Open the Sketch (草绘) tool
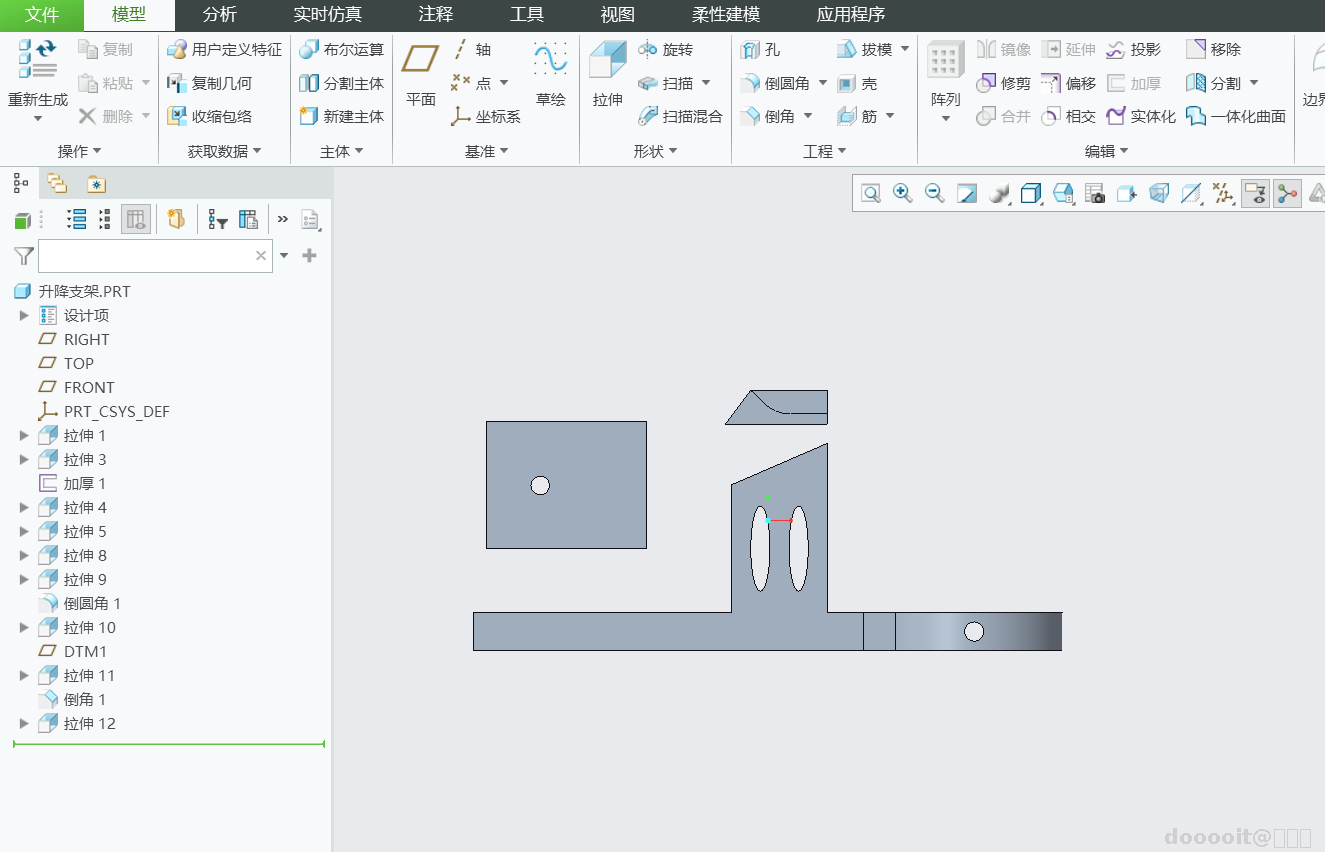This screenshot has height=852, width=1325. [x=550, y=73]
